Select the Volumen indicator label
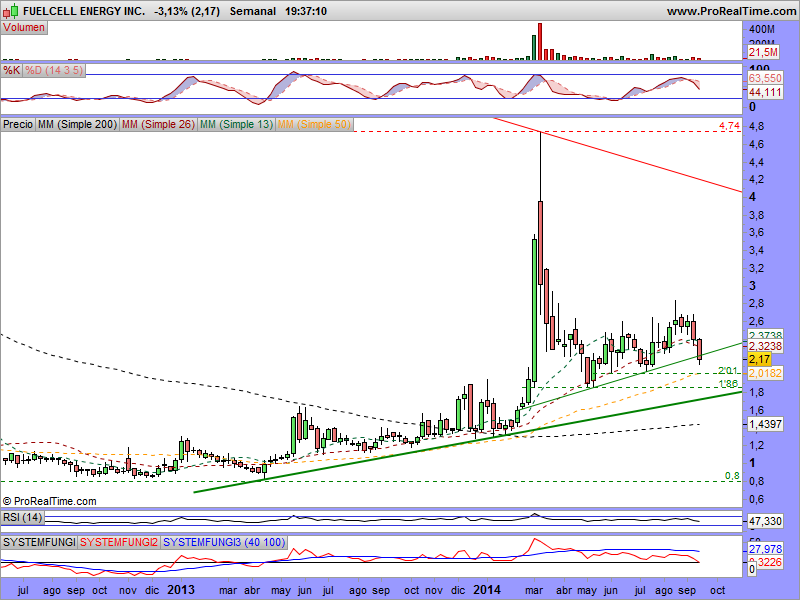 [24, 28]
